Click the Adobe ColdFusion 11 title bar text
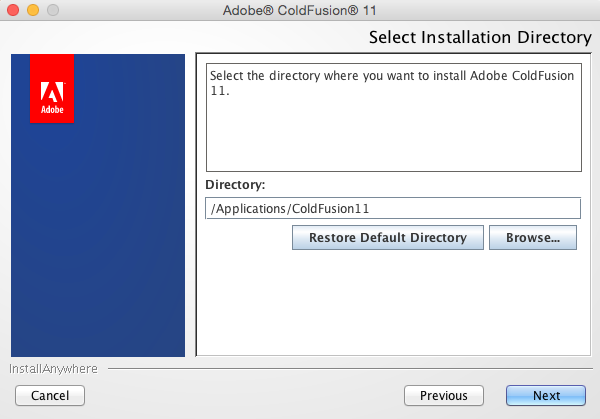Viewport: 600px width, 419px height. (300, 10)
